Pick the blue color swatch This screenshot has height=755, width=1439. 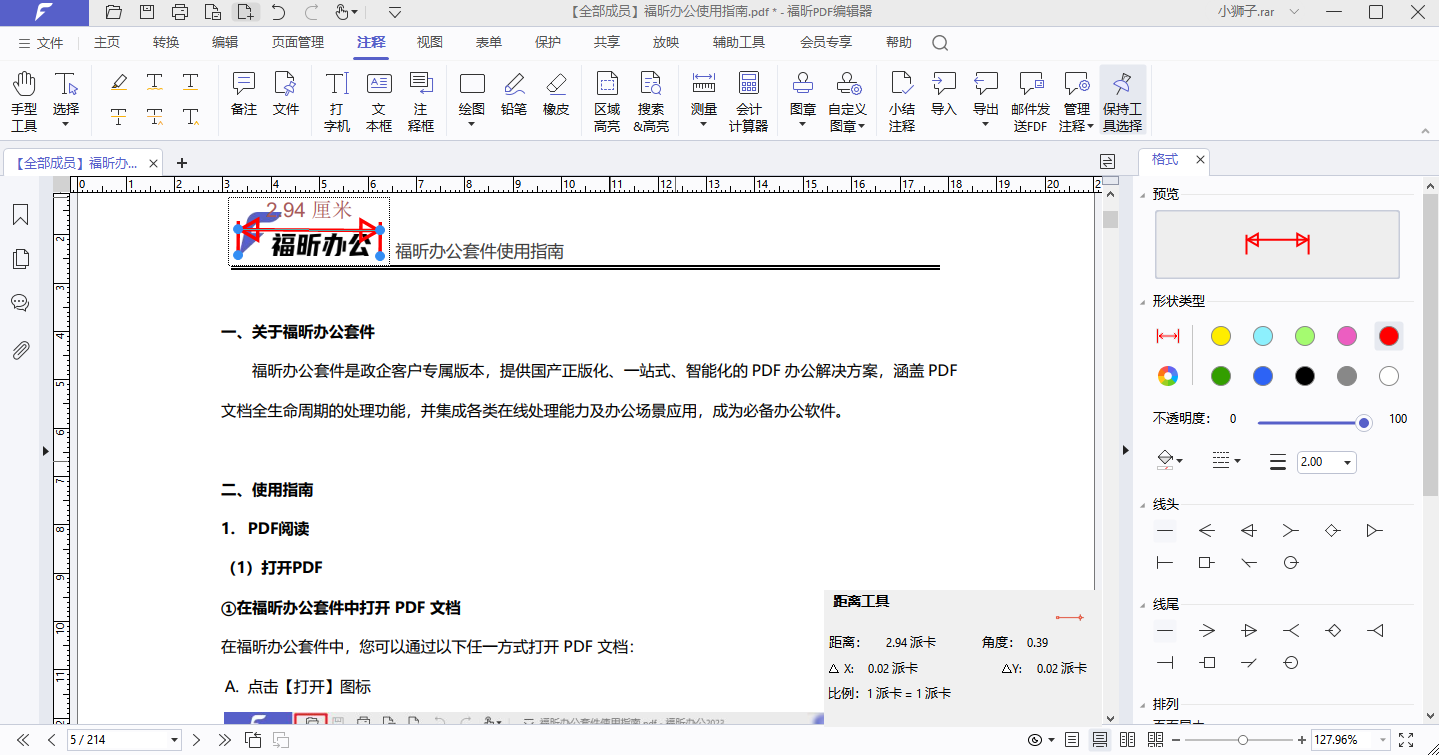pos(1263,376)
